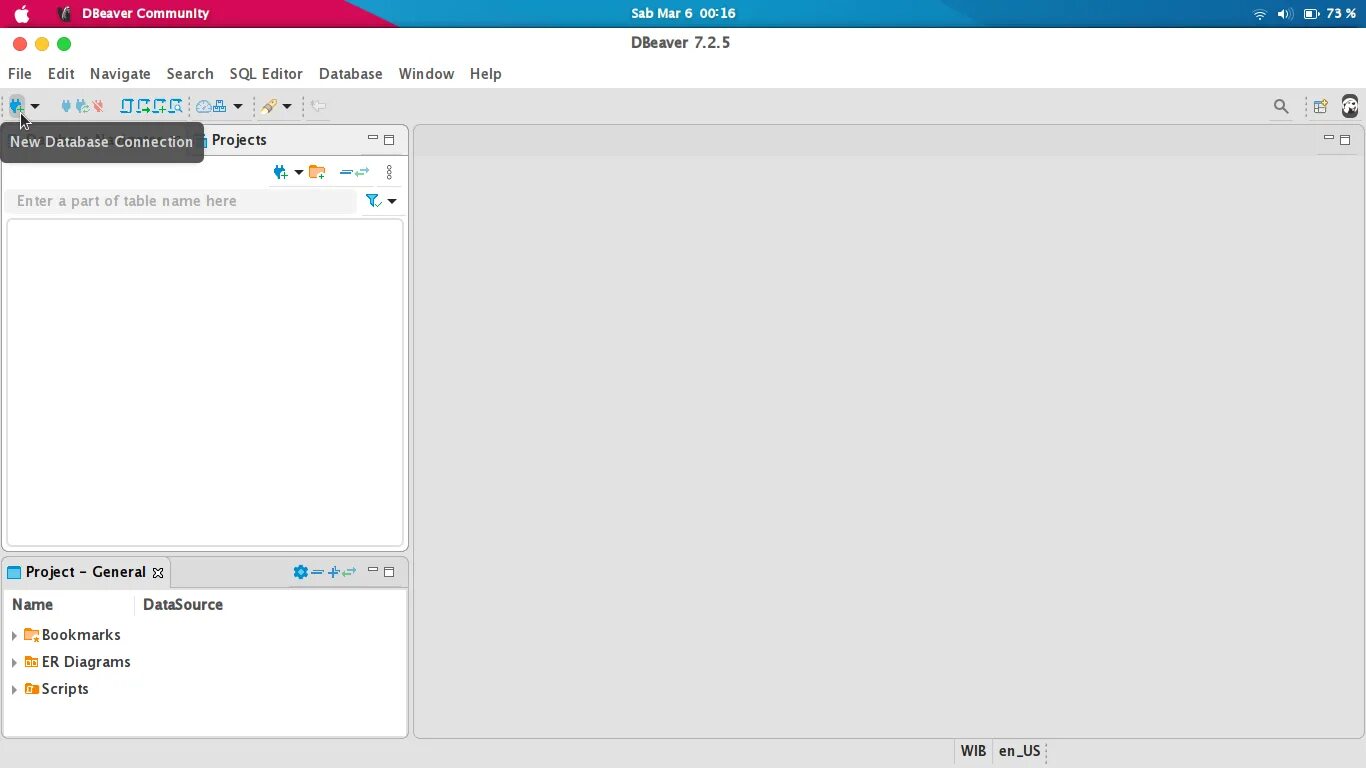
Task: Minimize the navigator panel
Action: [x=373, y=139]
